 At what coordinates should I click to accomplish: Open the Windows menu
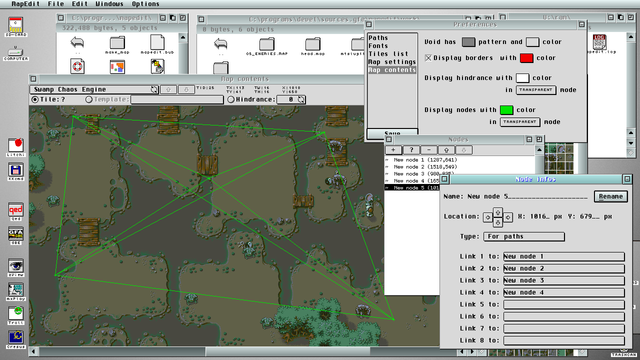coord(109,4)
